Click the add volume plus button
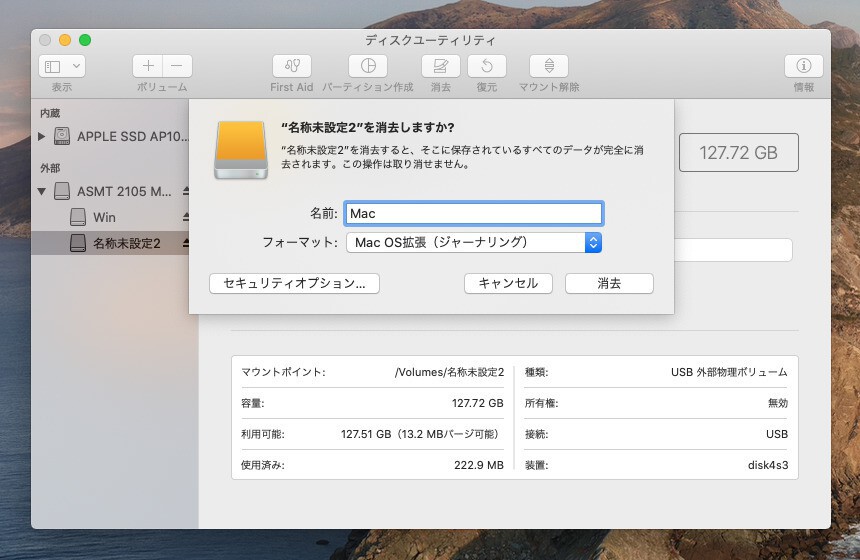 [148, 66]
